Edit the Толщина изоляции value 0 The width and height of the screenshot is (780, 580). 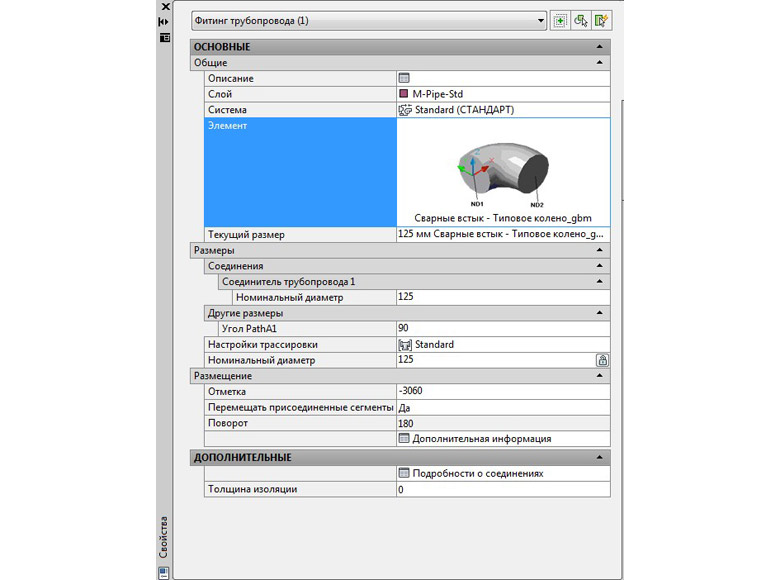tap(503, 489)
